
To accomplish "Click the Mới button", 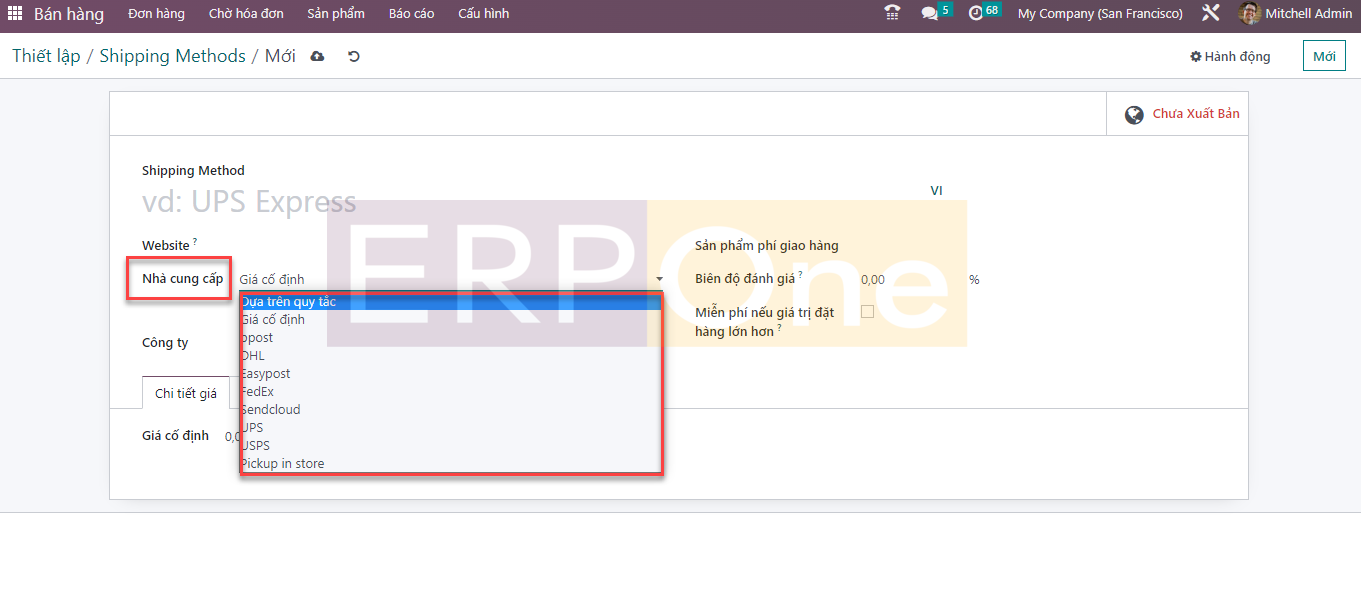I will click(x=1324, y=57).
